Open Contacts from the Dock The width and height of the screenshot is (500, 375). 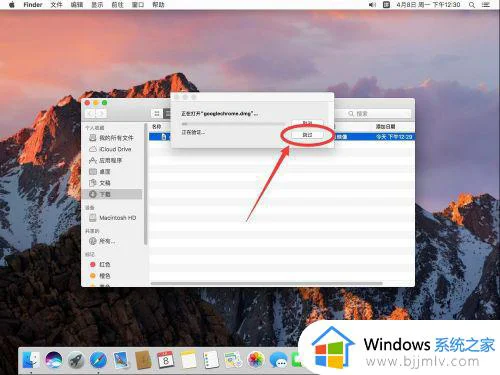[144, 360]
